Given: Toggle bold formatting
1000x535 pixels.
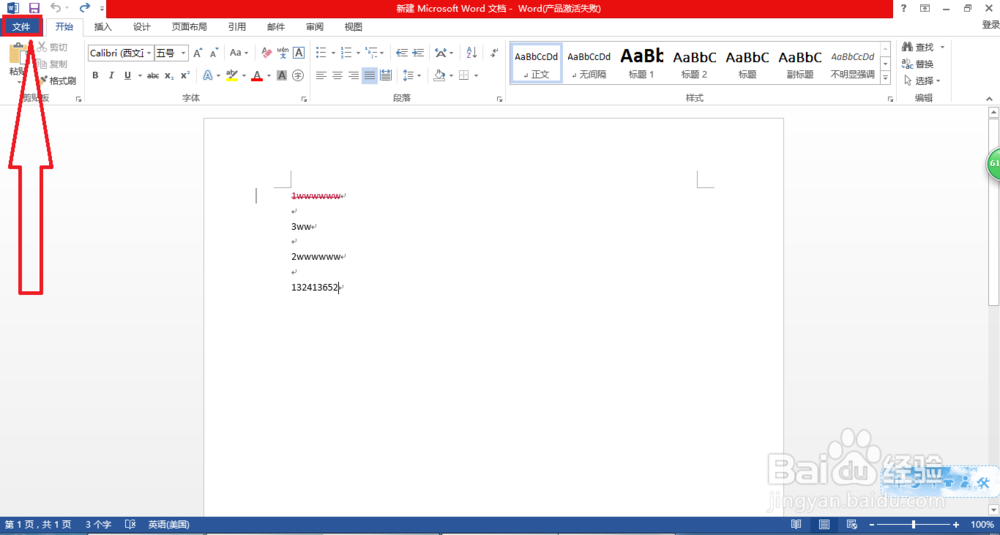Looking at the screenshot, I should [x=95, y=75].
